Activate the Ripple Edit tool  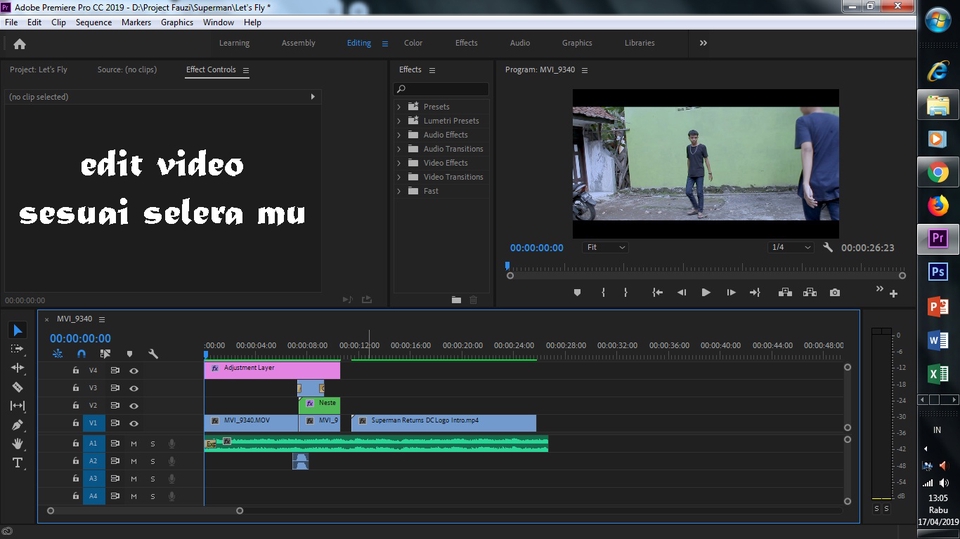17,368
